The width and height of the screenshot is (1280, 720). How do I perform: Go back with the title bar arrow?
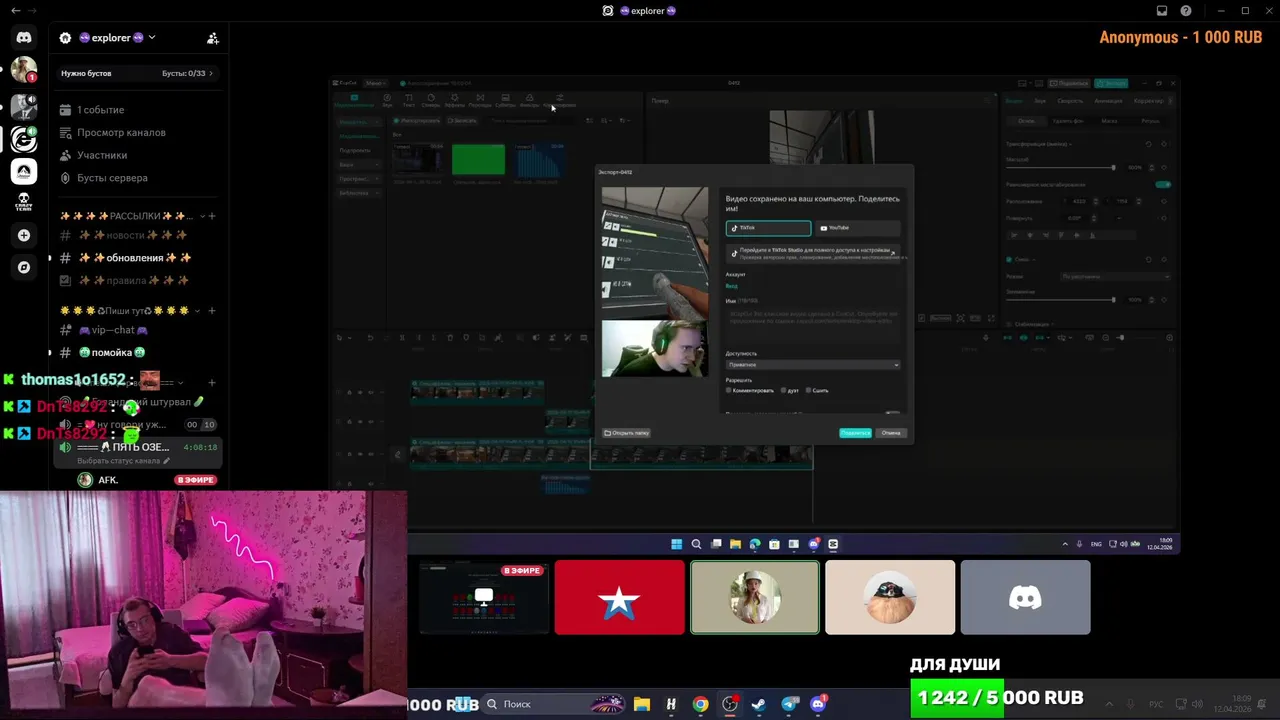click(15, 11)
